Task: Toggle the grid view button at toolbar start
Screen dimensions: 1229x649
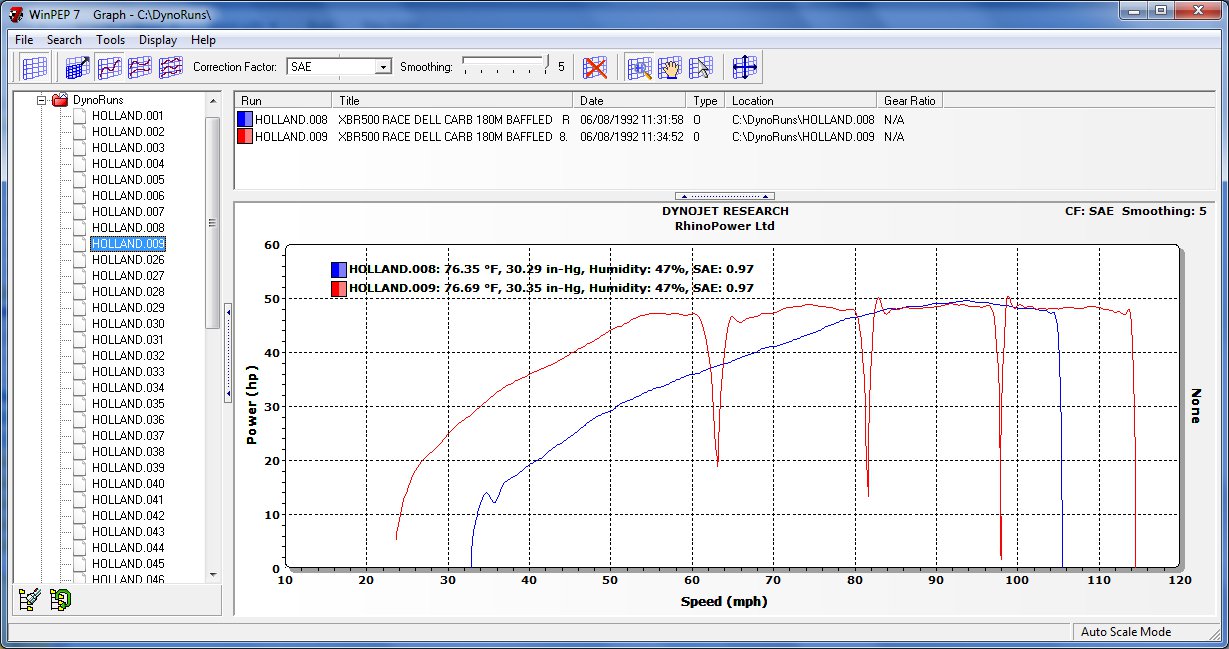Action: (35, 67)
